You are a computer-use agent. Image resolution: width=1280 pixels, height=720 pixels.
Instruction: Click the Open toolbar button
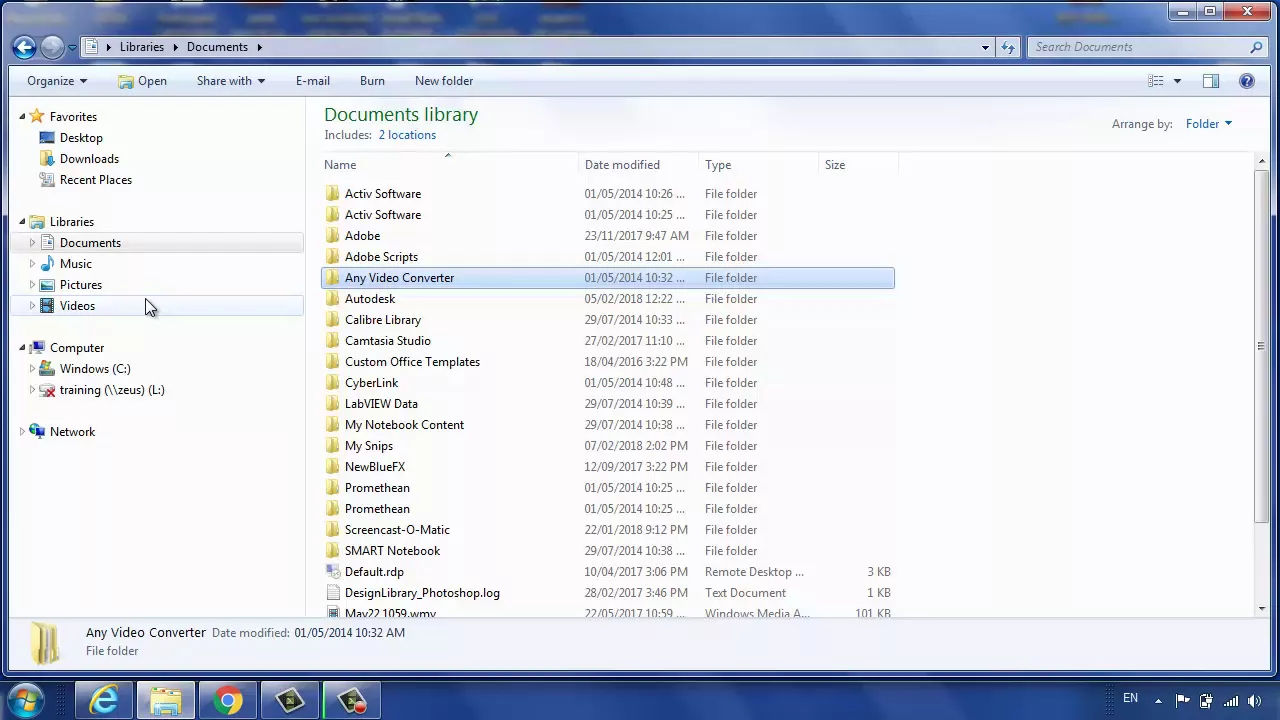tap(142, 81)
